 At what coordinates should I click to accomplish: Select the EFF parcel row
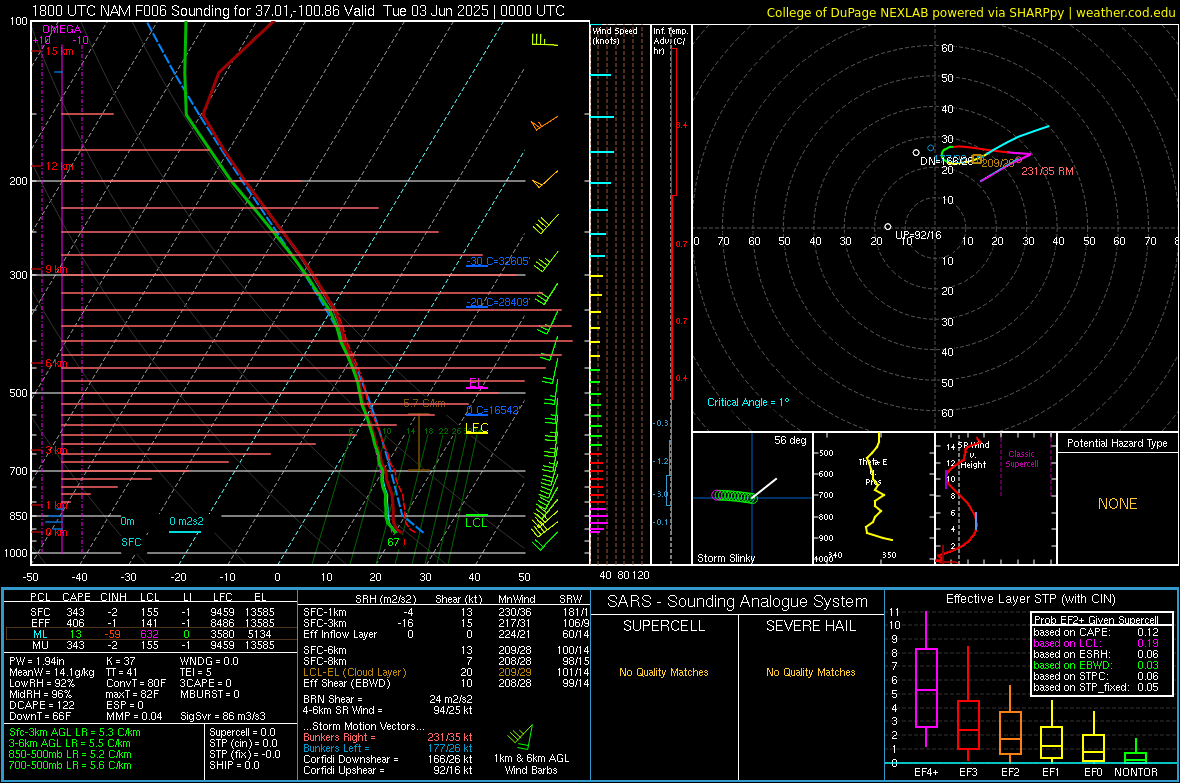point(150,623)
